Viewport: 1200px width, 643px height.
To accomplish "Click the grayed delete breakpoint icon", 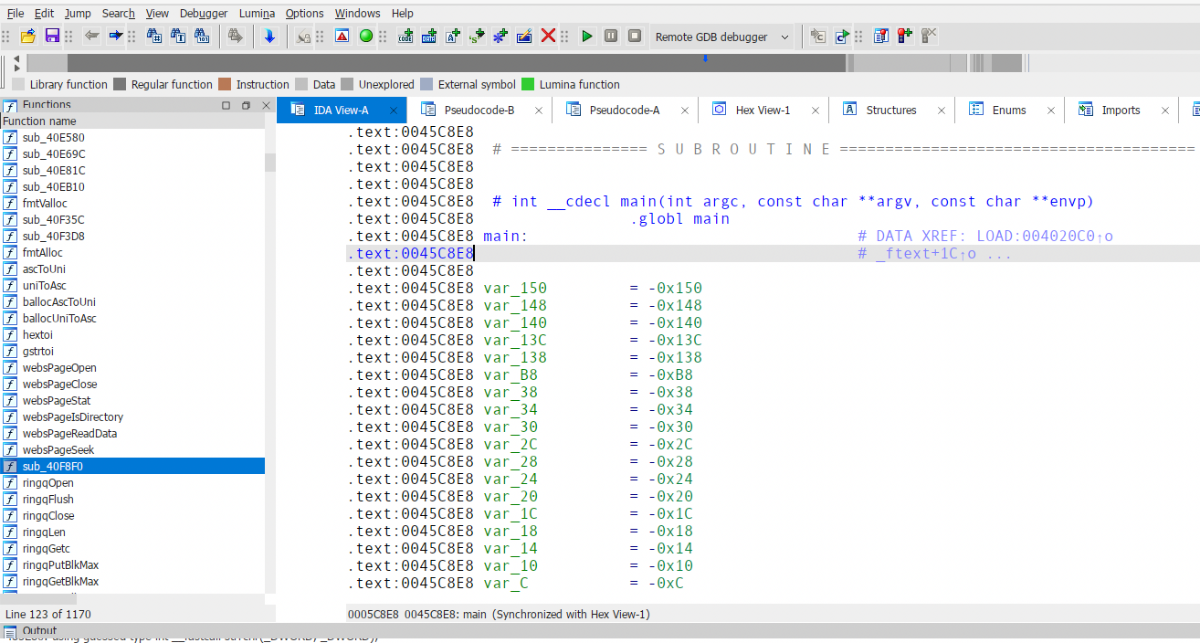I will point(929,36).
